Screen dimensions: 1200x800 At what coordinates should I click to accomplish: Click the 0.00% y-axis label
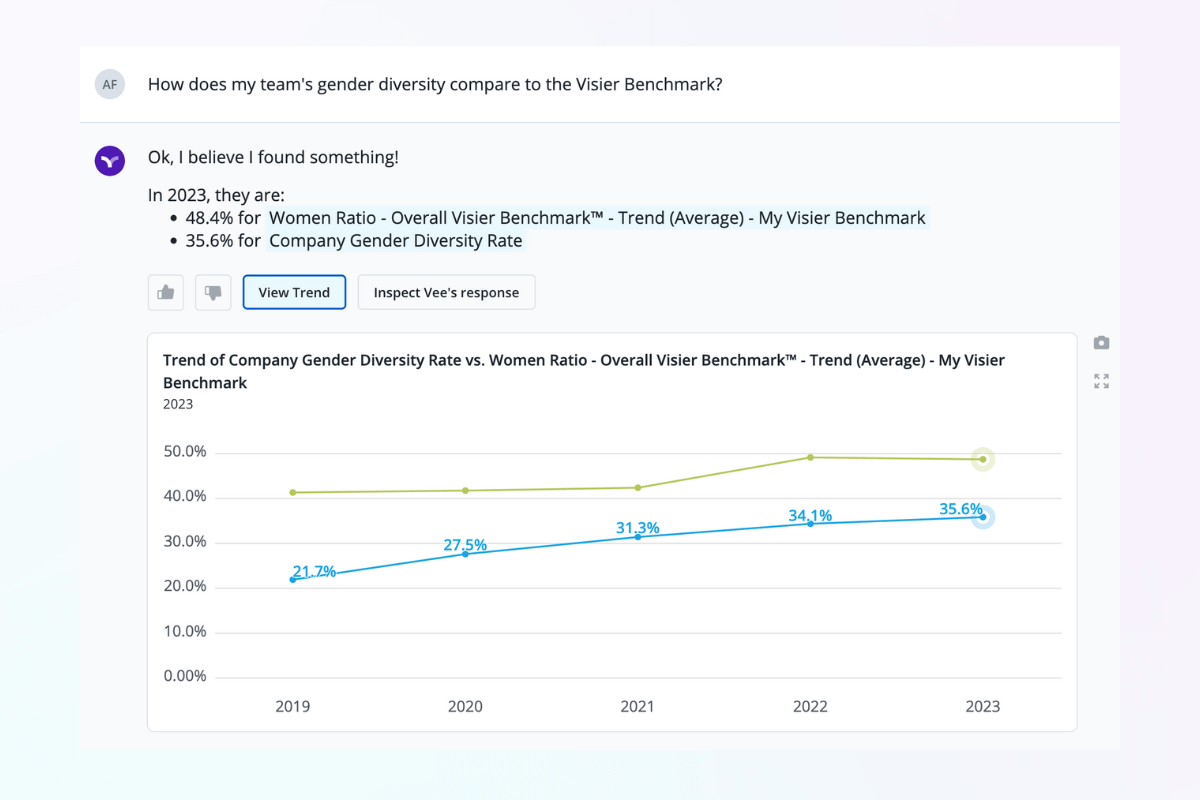tap(185, 676)
